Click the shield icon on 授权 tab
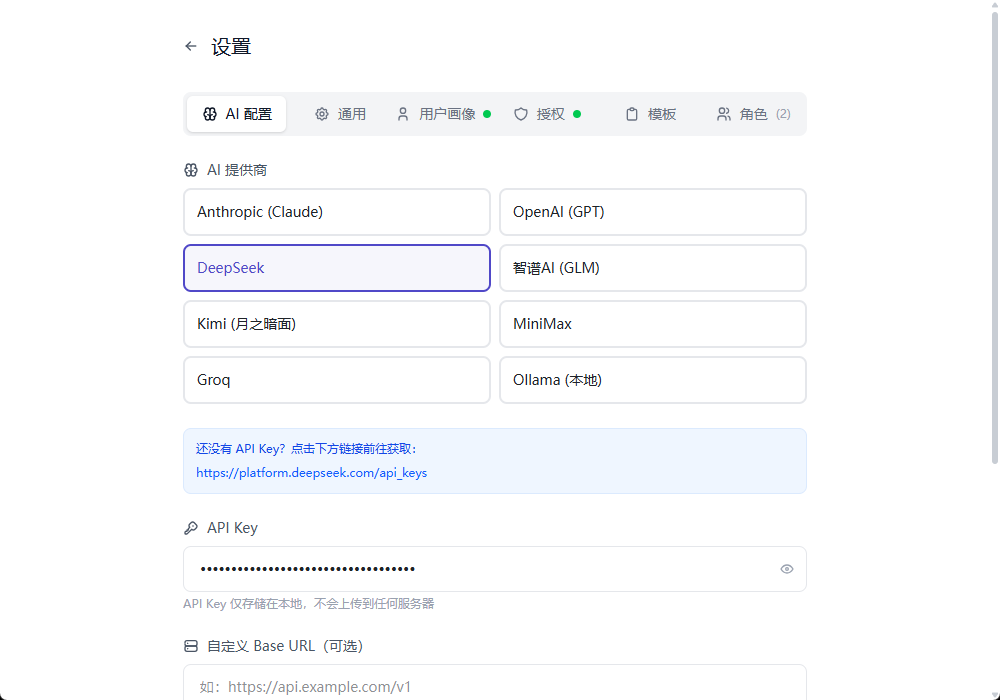This screenshot has width=1000, height=700. [x=521, y=114]
